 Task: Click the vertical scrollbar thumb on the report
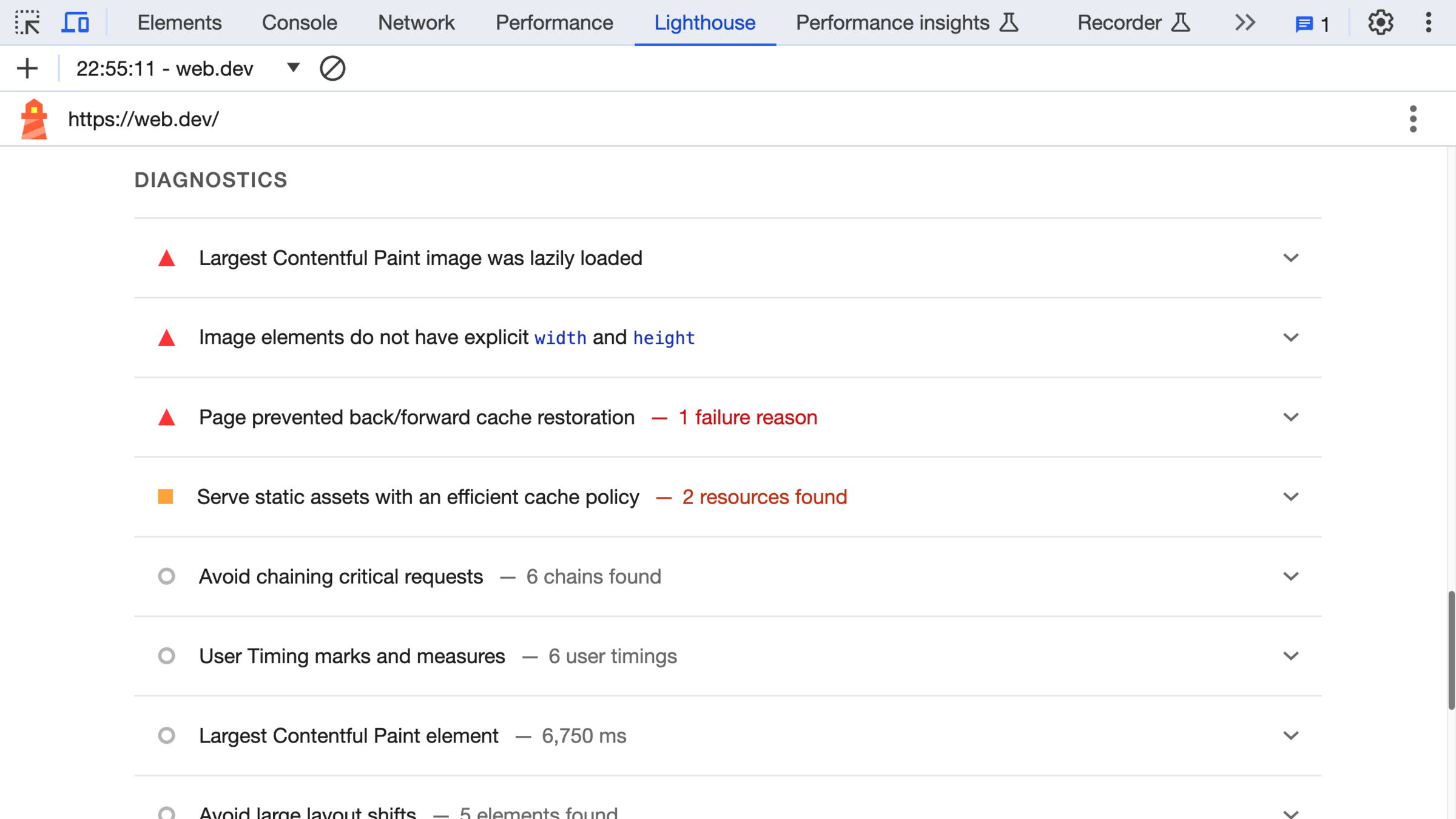pos(1451,649)
